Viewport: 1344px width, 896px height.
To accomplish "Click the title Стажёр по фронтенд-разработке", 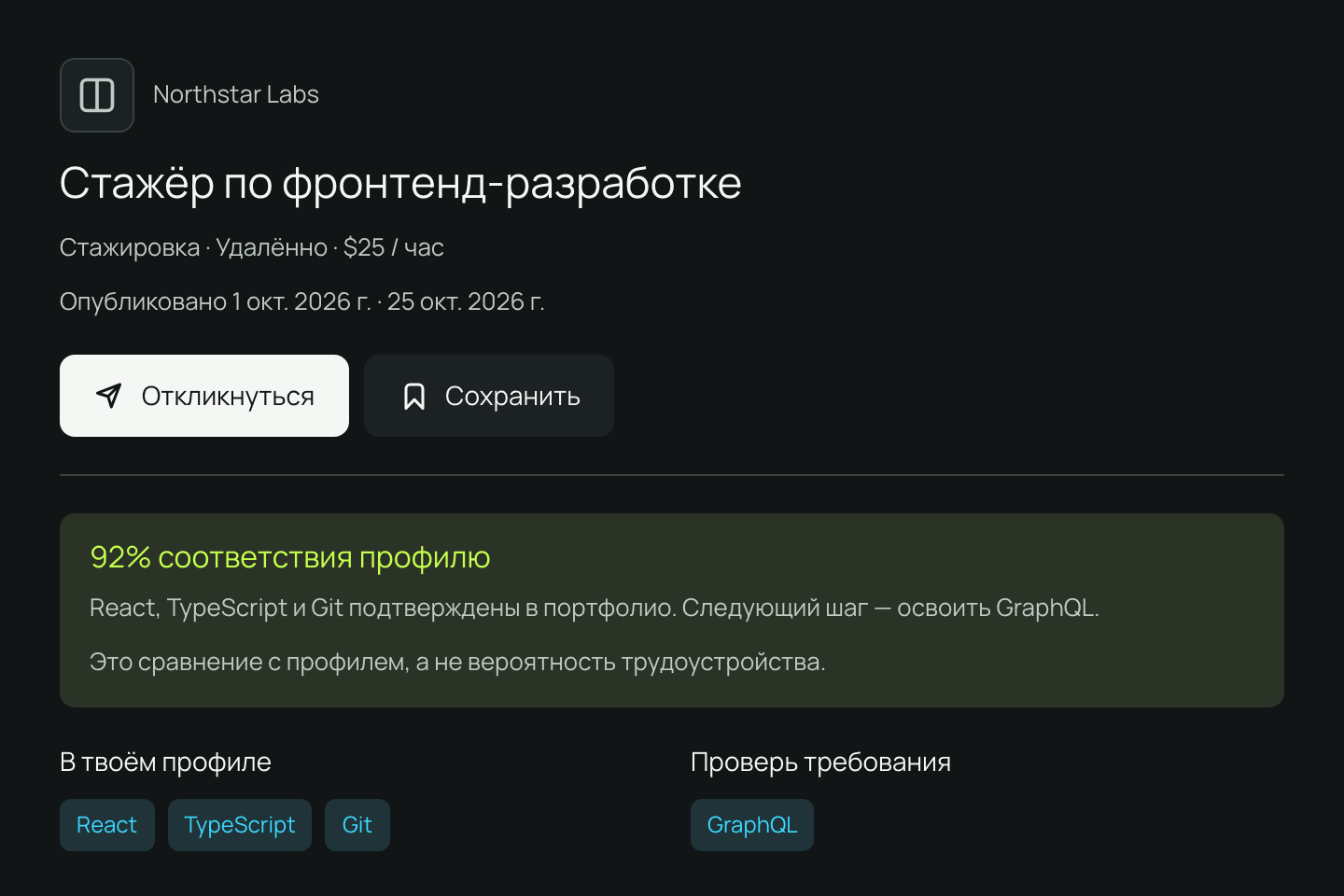I will coord(400,183).
